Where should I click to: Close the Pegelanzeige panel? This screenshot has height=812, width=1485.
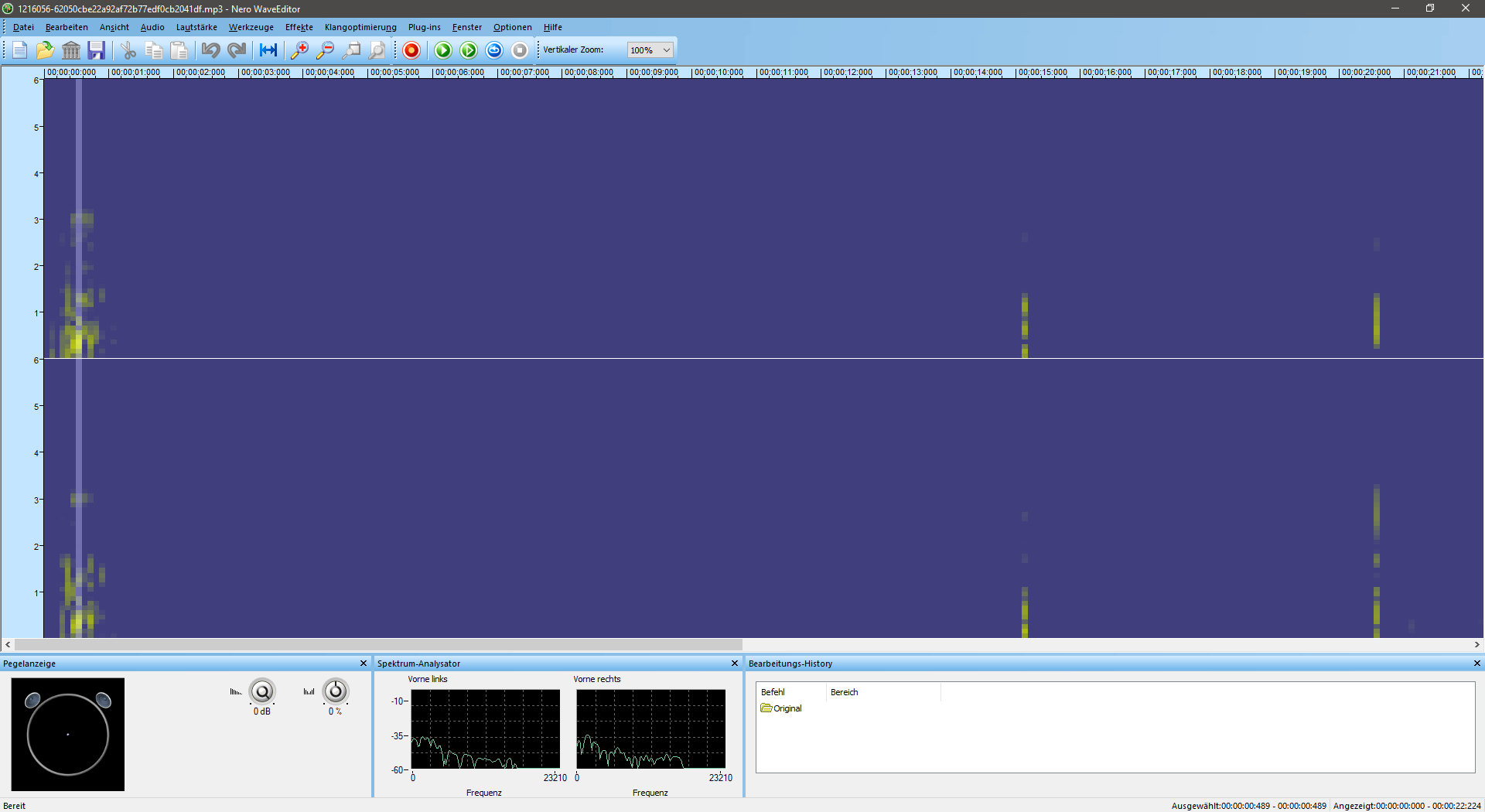coord(364,664)
